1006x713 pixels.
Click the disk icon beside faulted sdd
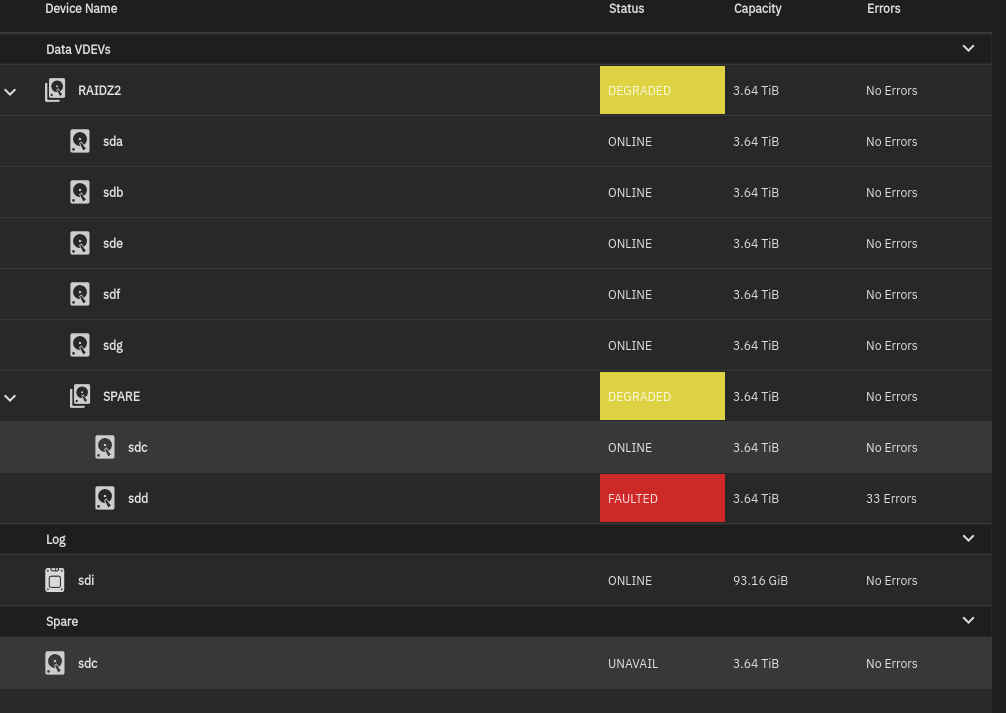click(x=105, y=498)
